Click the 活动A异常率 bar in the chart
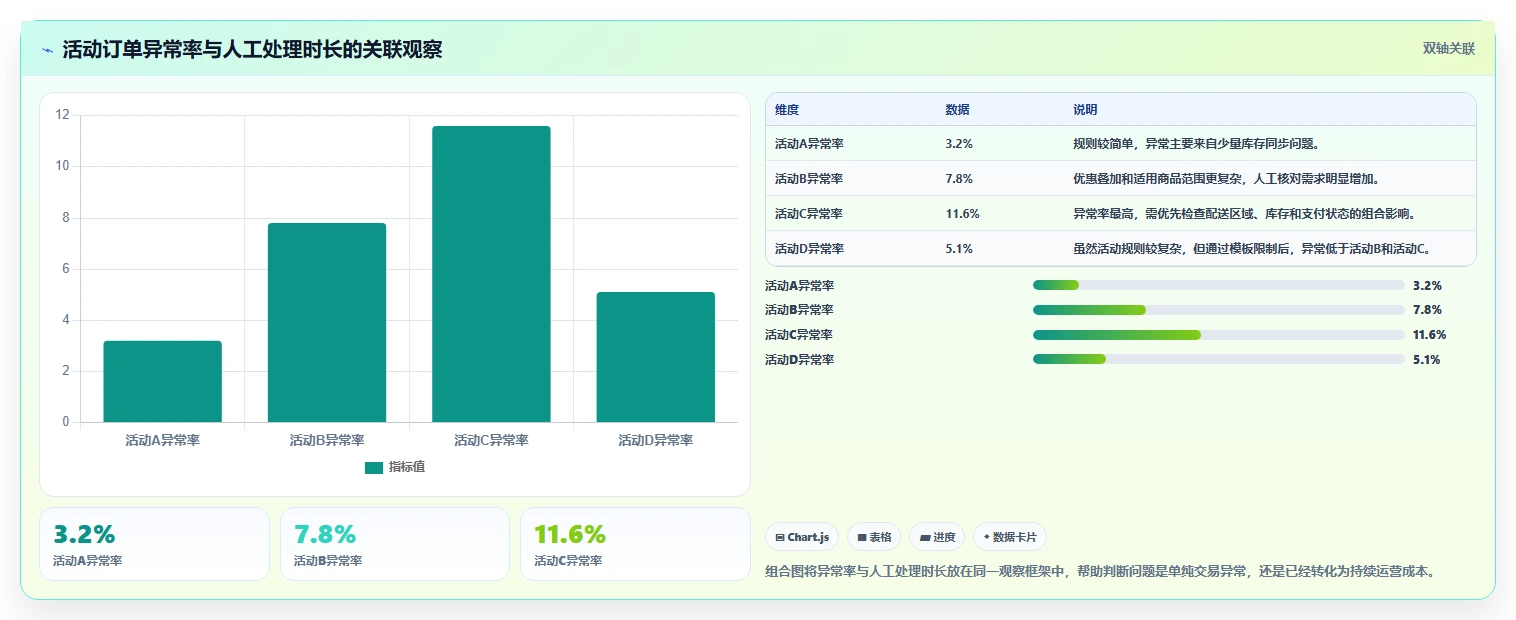This screenshot has width=1516, height=620. 163,381
